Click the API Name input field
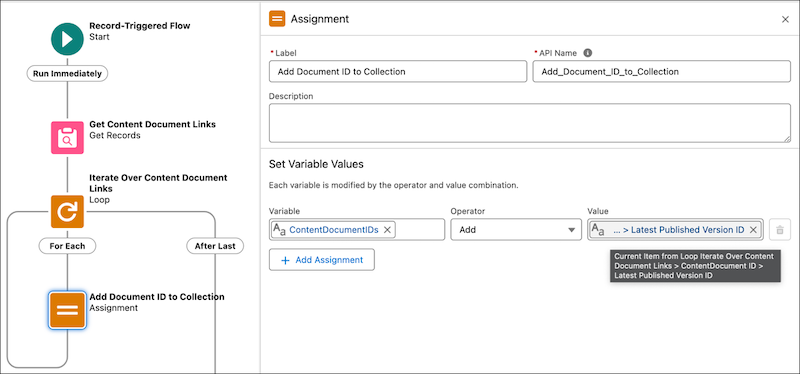800x374 pixels. point(662,71)
